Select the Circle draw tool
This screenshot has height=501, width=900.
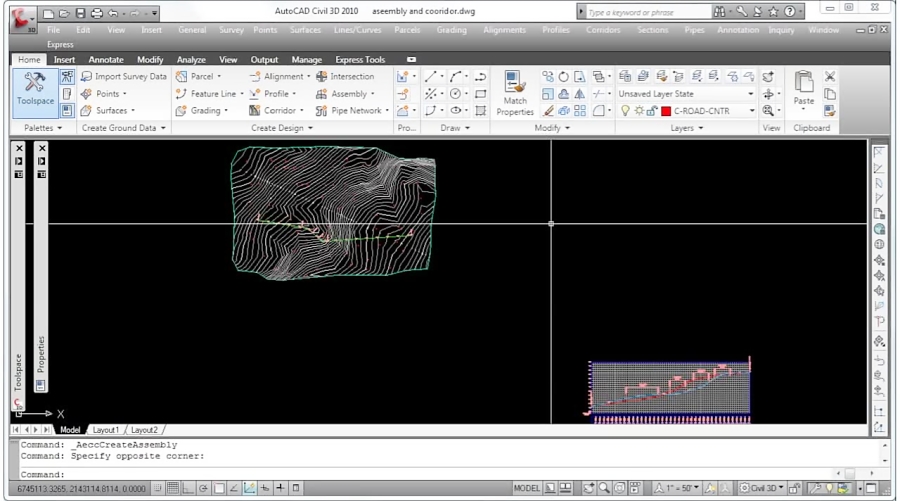click(456, 94)
